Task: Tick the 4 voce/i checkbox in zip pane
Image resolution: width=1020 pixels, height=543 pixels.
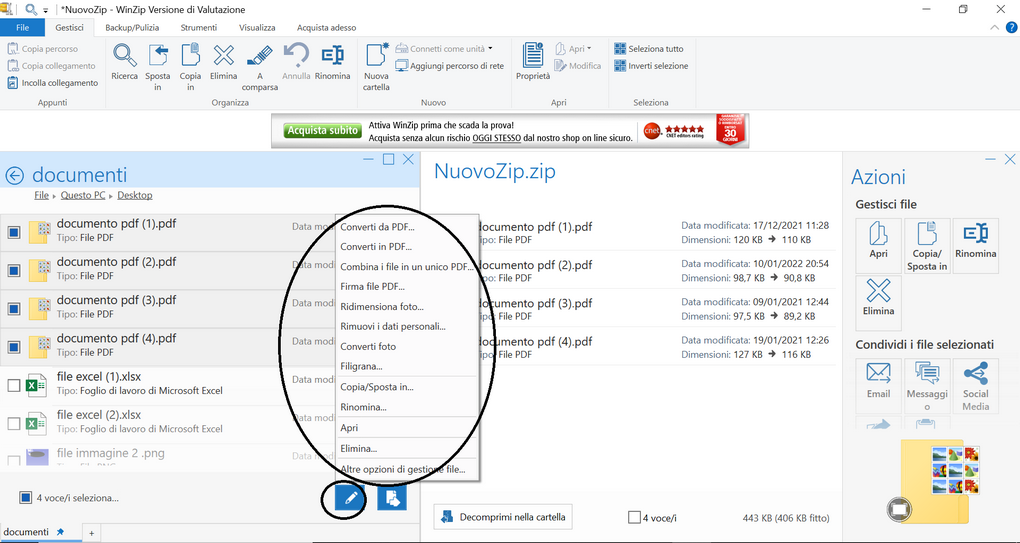Action: click(x=634, y=518)
